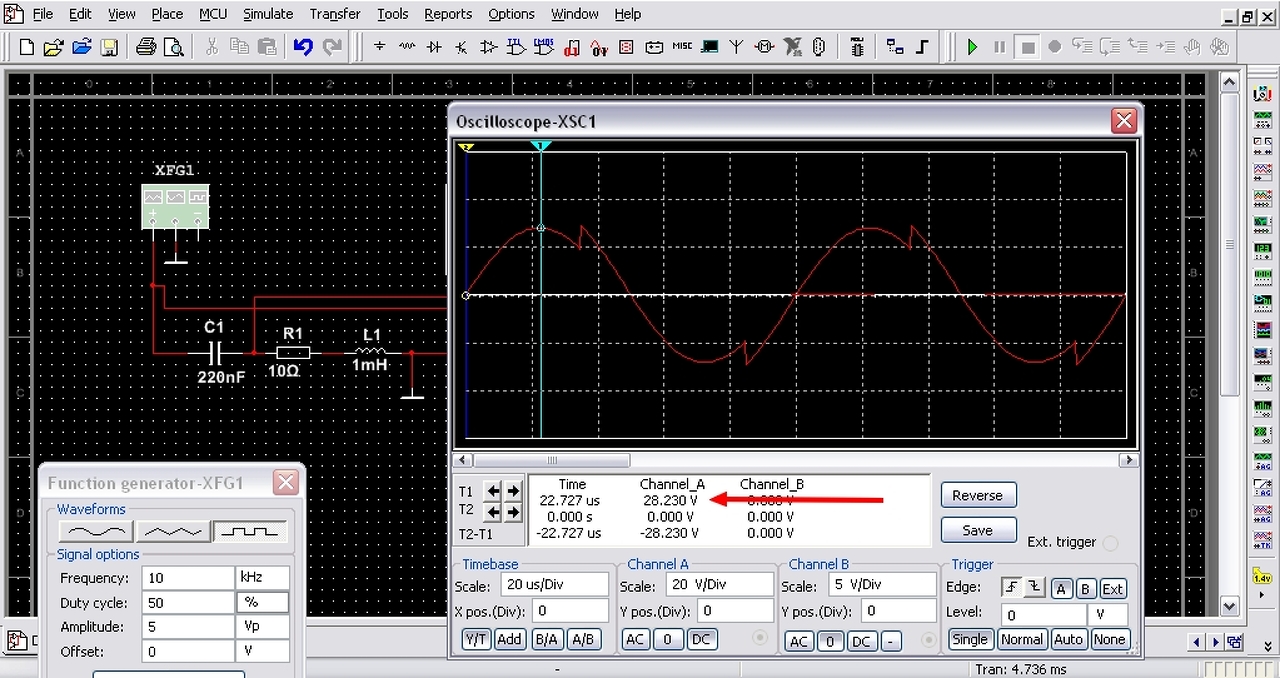The image size is (1280, 678).
Task: Select the Single trigger mode
Action: tap(969, 639)
